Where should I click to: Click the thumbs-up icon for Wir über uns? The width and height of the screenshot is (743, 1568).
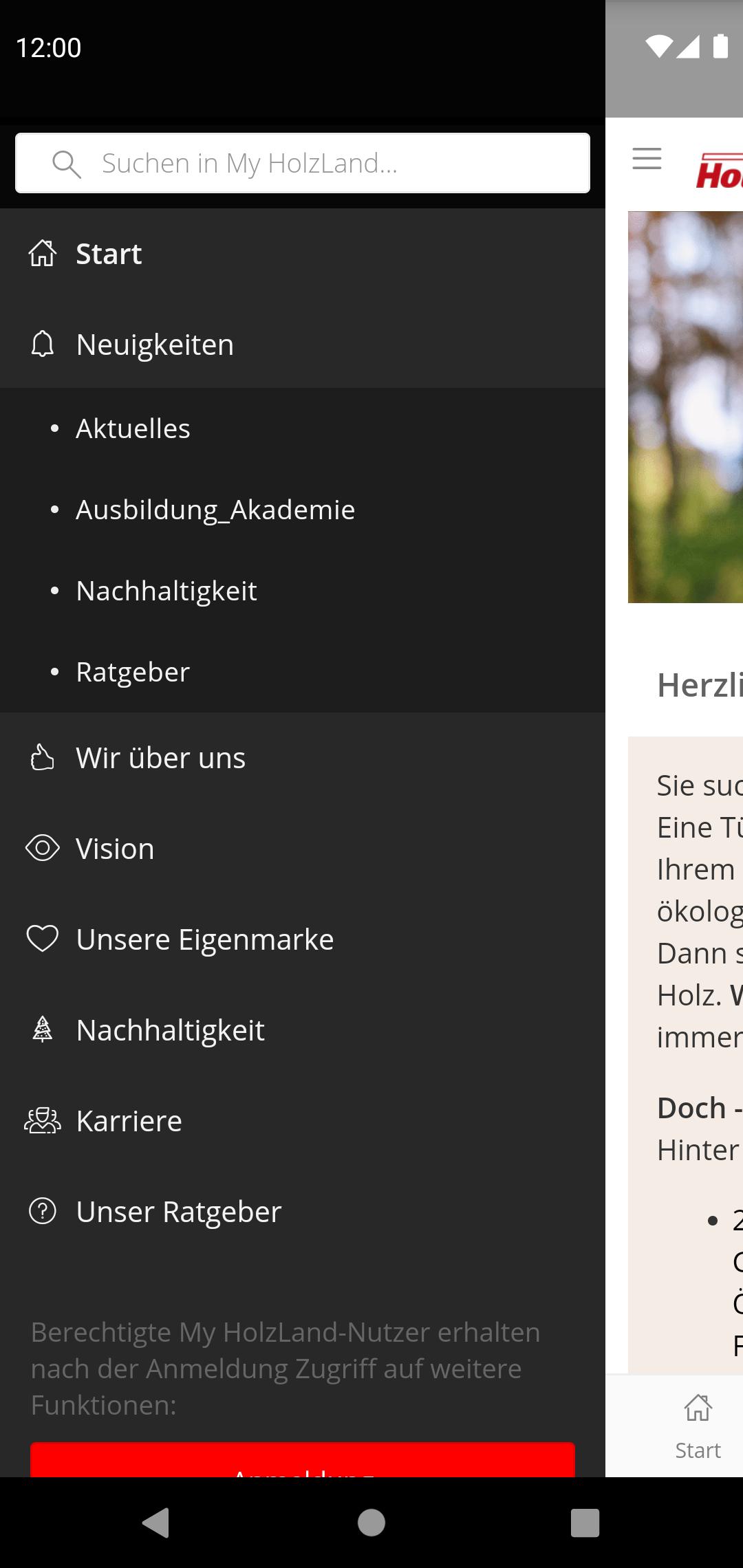tap(43, 757)
